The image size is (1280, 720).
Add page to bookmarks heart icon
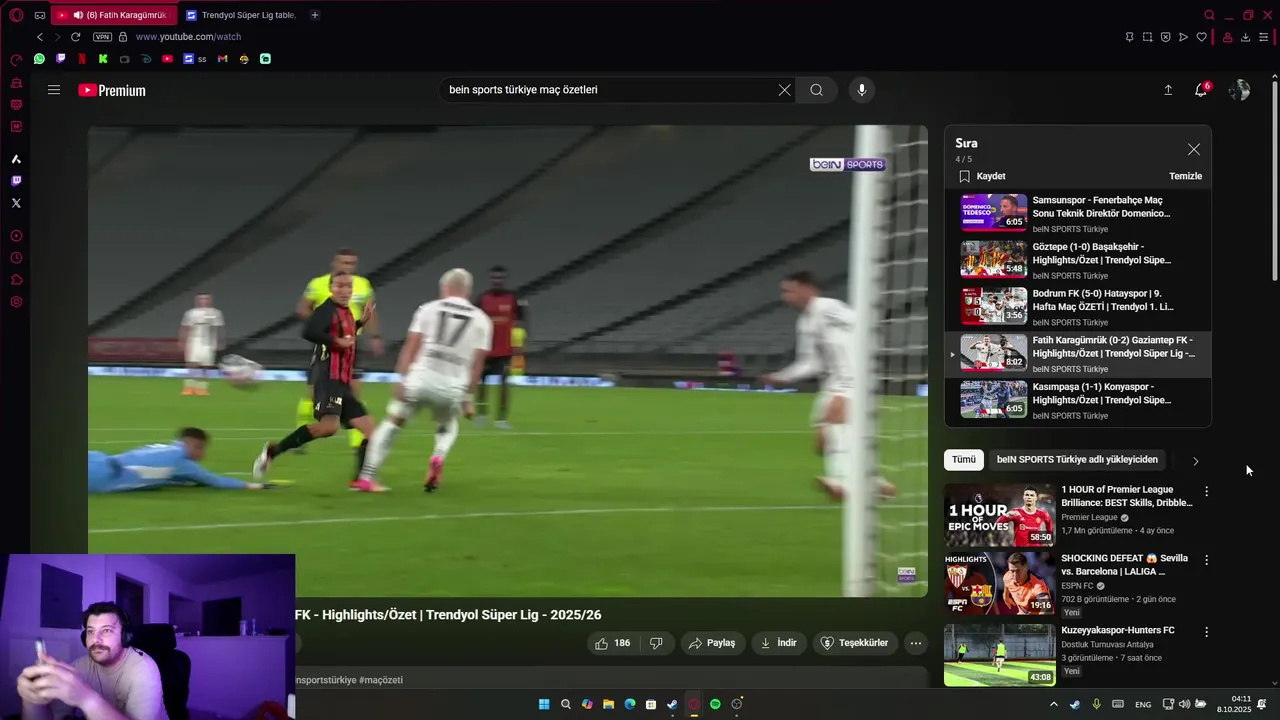click(x=1201, y=37)
